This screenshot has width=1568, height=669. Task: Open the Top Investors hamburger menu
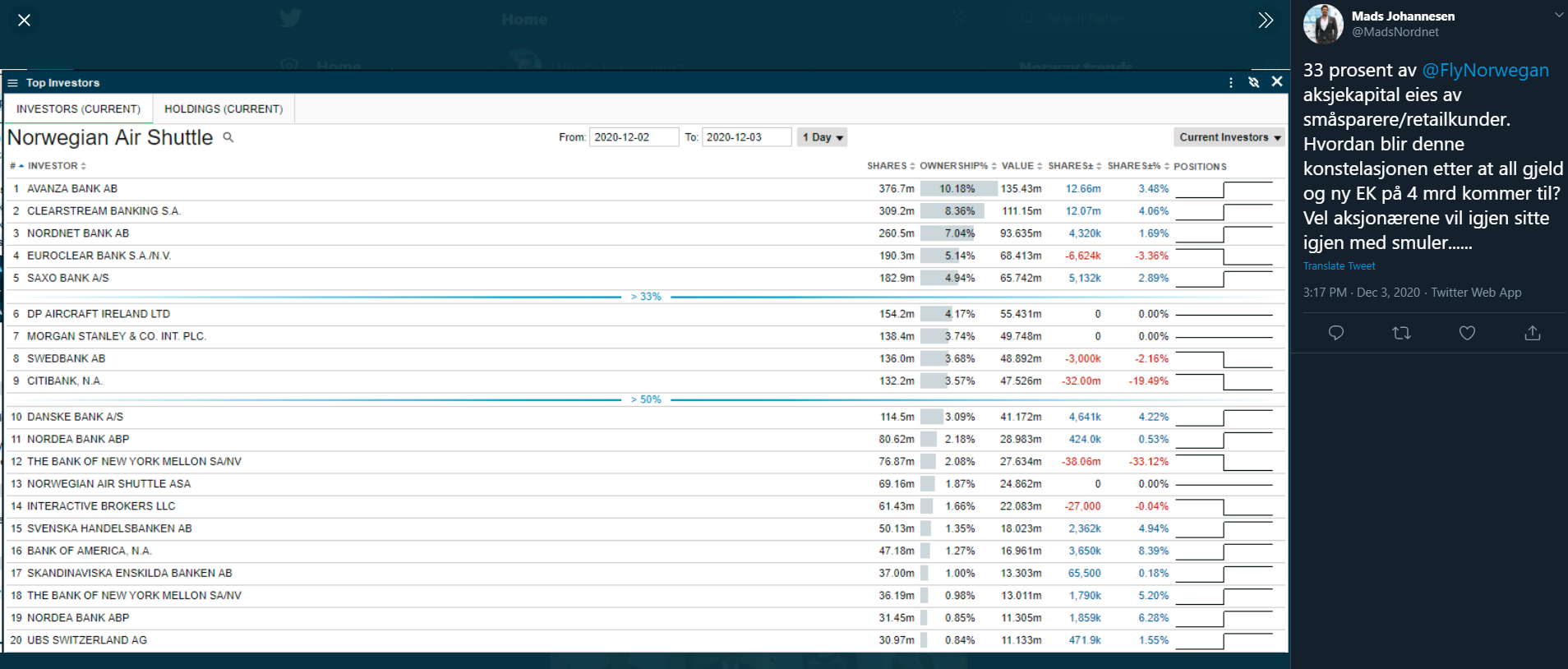(12, 83)
